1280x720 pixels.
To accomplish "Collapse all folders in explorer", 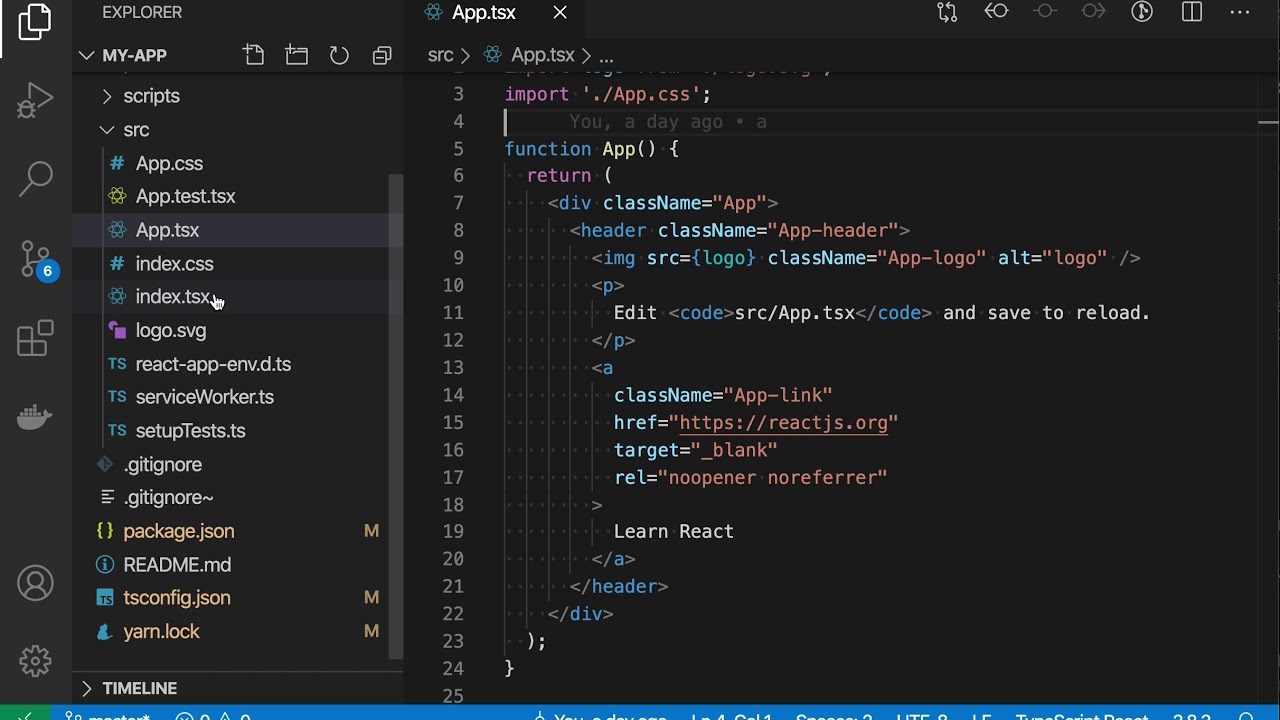I will [x=382, y=55].
